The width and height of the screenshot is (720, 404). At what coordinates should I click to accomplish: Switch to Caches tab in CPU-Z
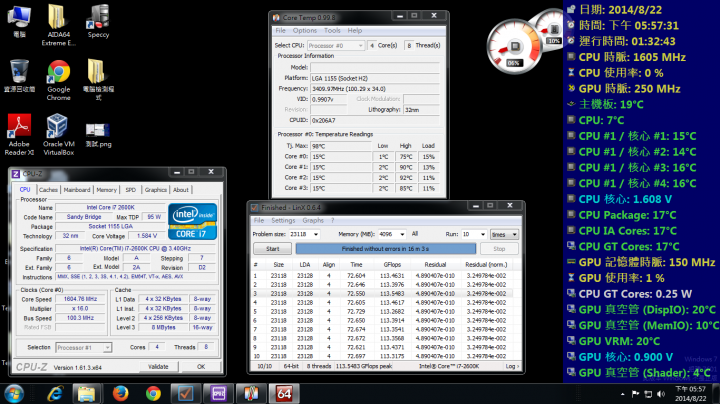(48, 190)
